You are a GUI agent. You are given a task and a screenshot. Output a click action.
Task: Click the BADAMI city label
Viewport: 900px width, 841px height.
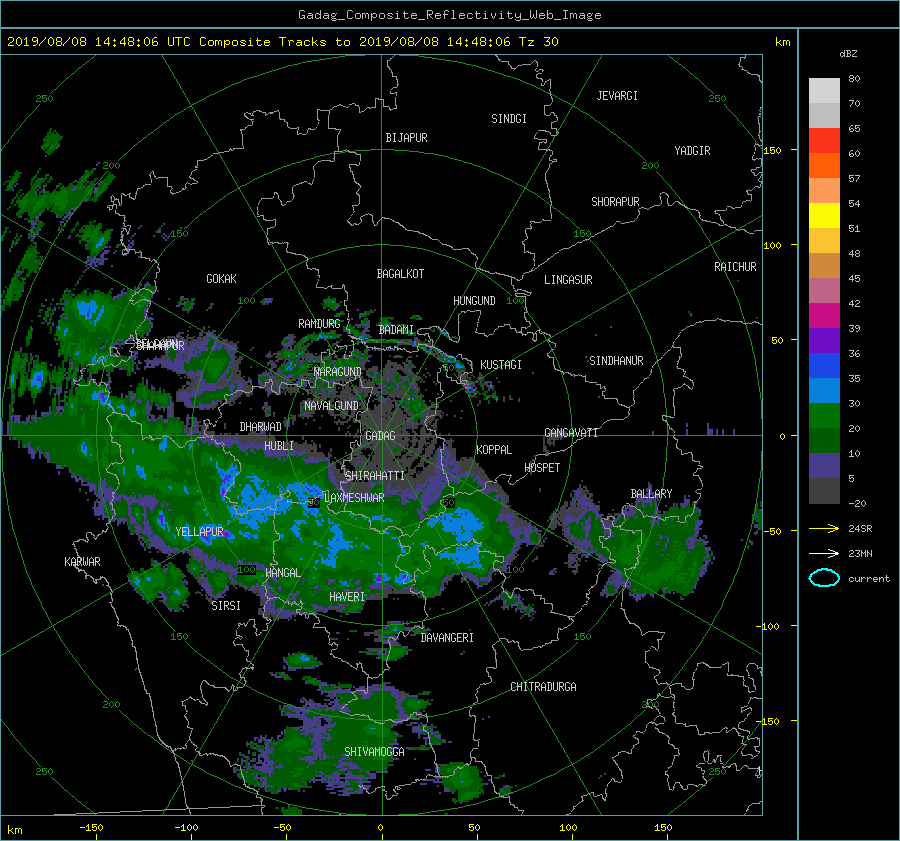click(x=396, y=330)
